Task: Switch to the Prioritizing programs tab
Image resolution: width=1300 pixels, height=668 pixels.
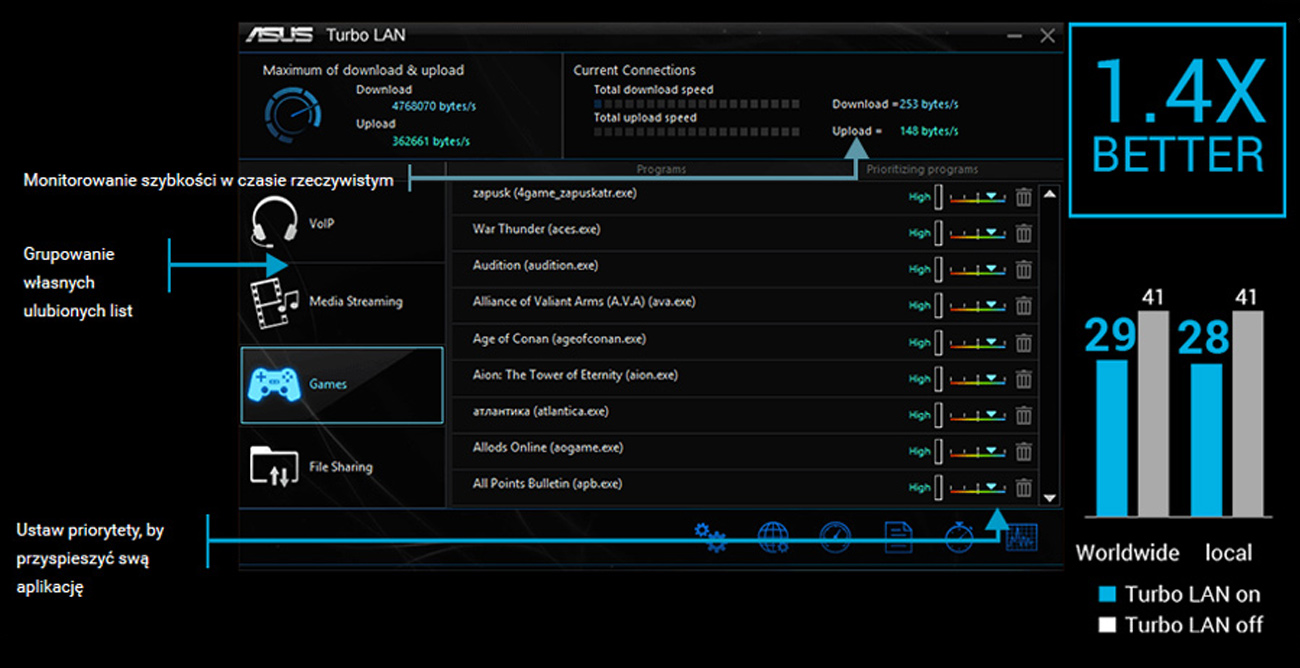Action: [x=922, y=170]
